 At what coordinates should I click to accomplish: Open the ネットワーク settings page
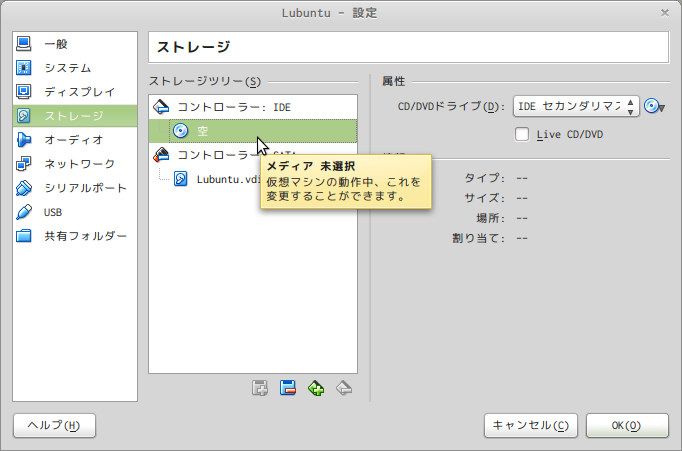point(75,164)
